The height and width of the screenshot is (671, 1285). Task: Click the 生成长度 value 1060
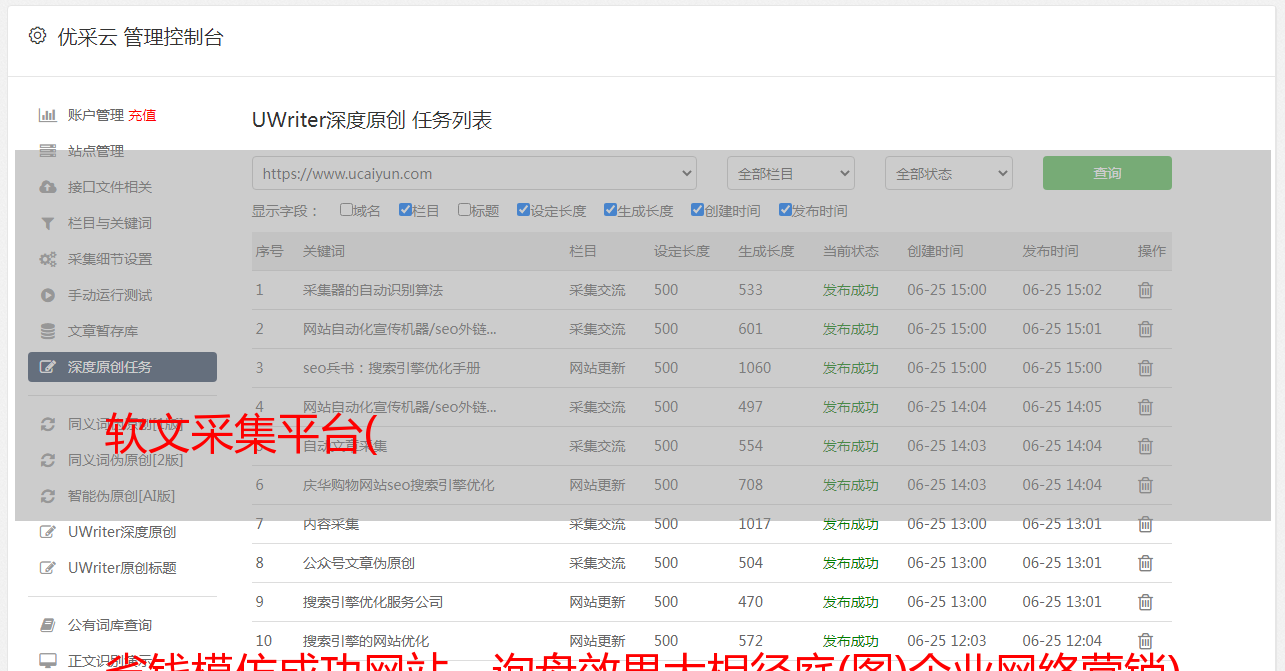(x=755, y=368)
